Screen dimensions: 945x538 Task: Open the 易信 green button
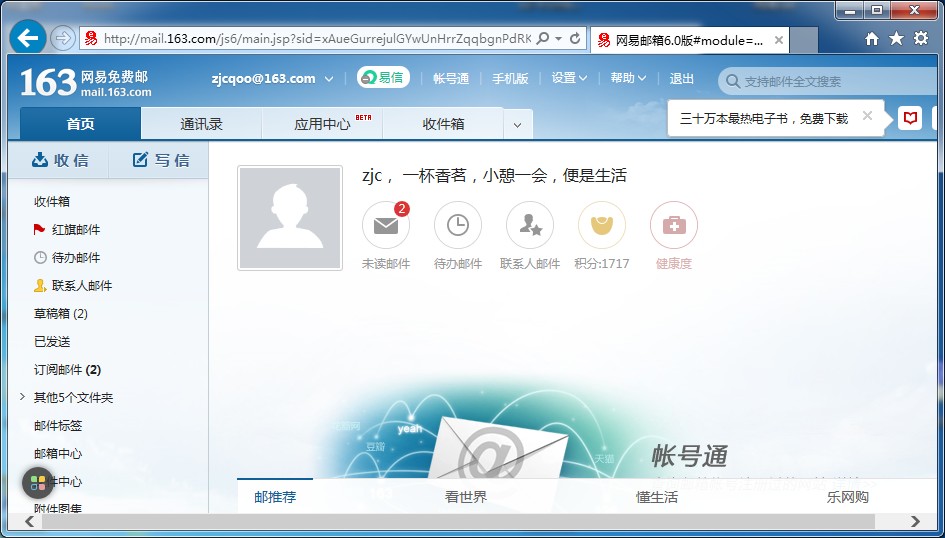[x=383, y=78]
